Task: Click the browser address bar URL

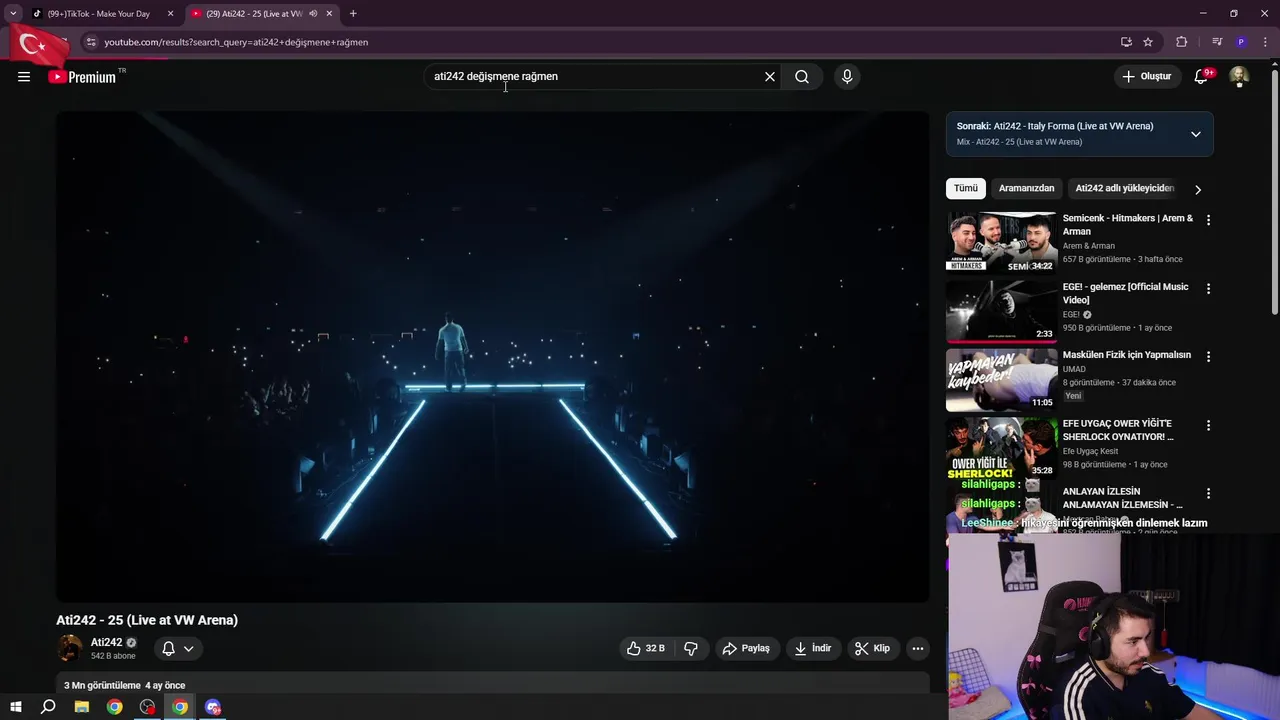Action: (x=236, y=42)
